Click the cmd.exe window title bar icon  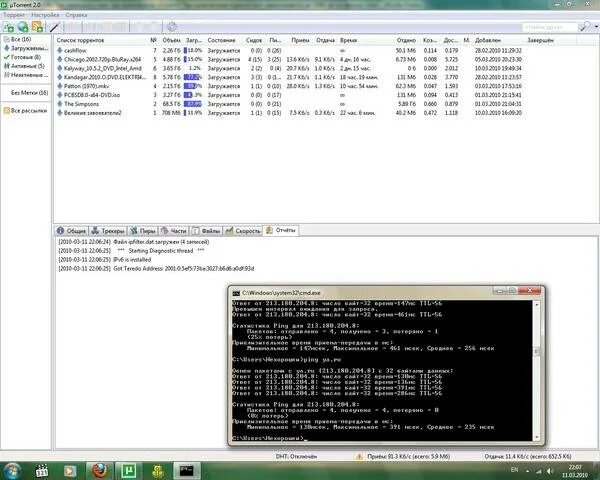pos(236,293)
